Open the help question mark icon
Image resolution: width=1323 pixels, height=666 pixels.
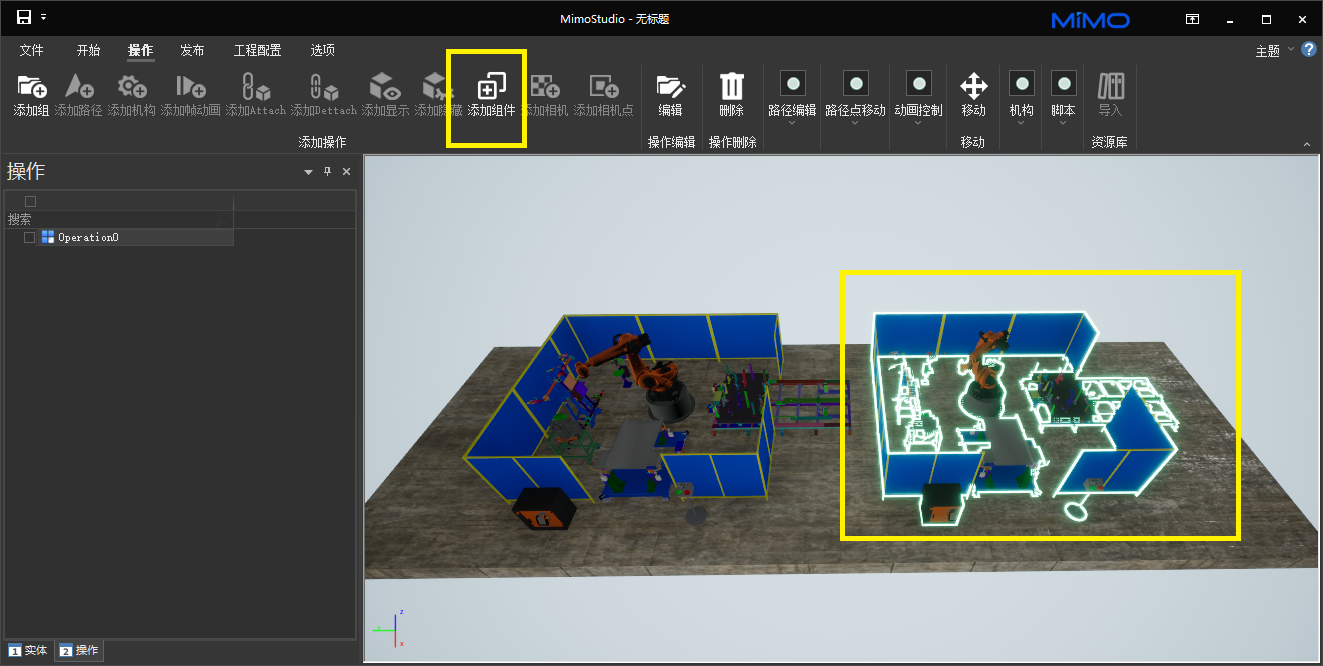click(x=1308, y=49)
